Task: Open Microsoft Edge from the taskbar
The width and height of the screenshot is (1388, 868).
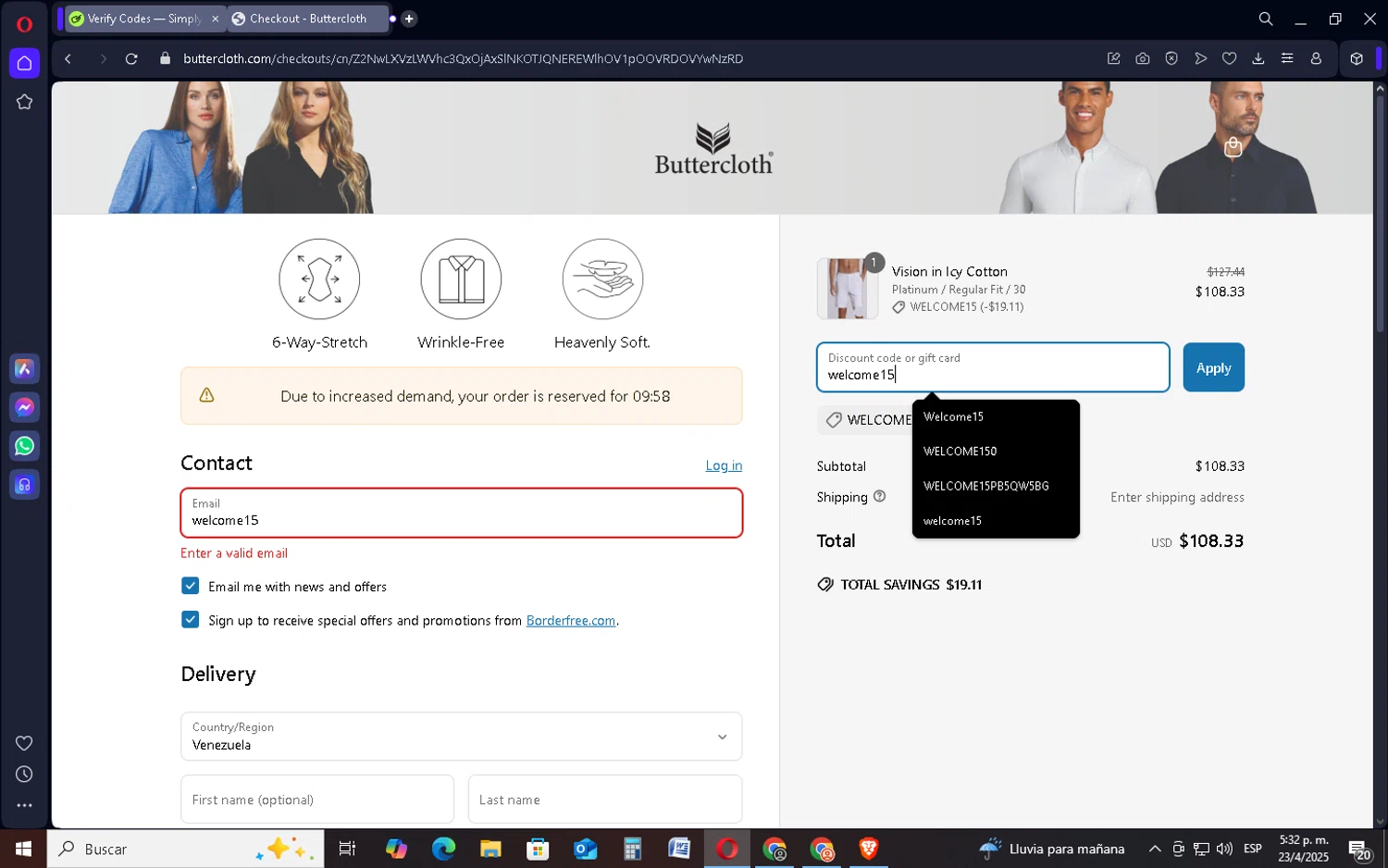Action: 443,849
